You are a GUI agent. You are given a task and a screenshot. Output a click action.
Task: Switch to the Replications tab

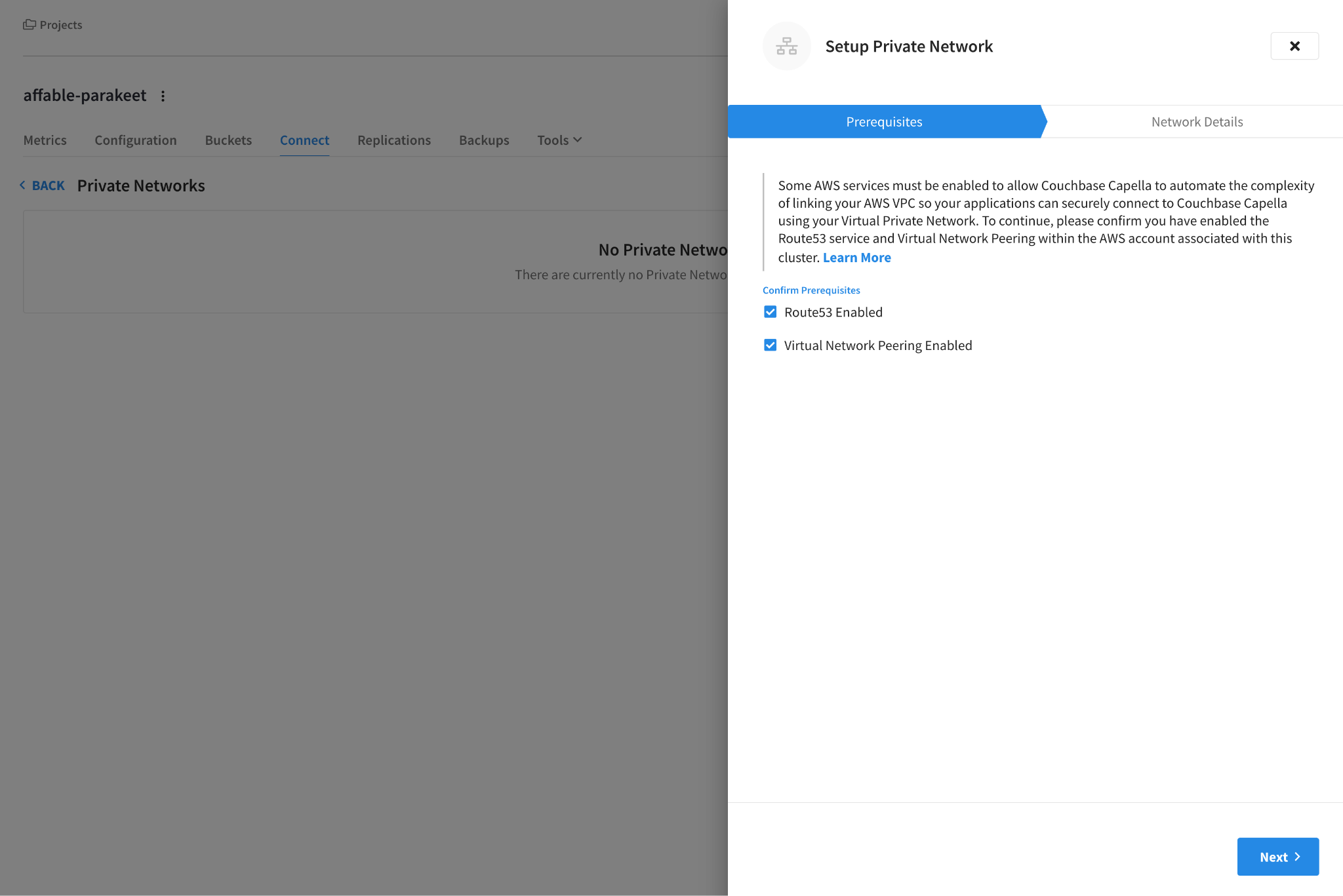click(394, 140)
